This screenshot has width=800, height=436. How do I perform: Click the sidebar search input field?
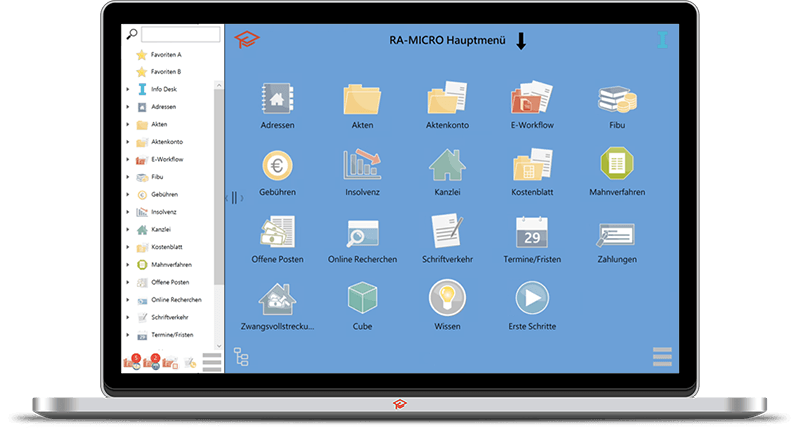tap(181, 34)
